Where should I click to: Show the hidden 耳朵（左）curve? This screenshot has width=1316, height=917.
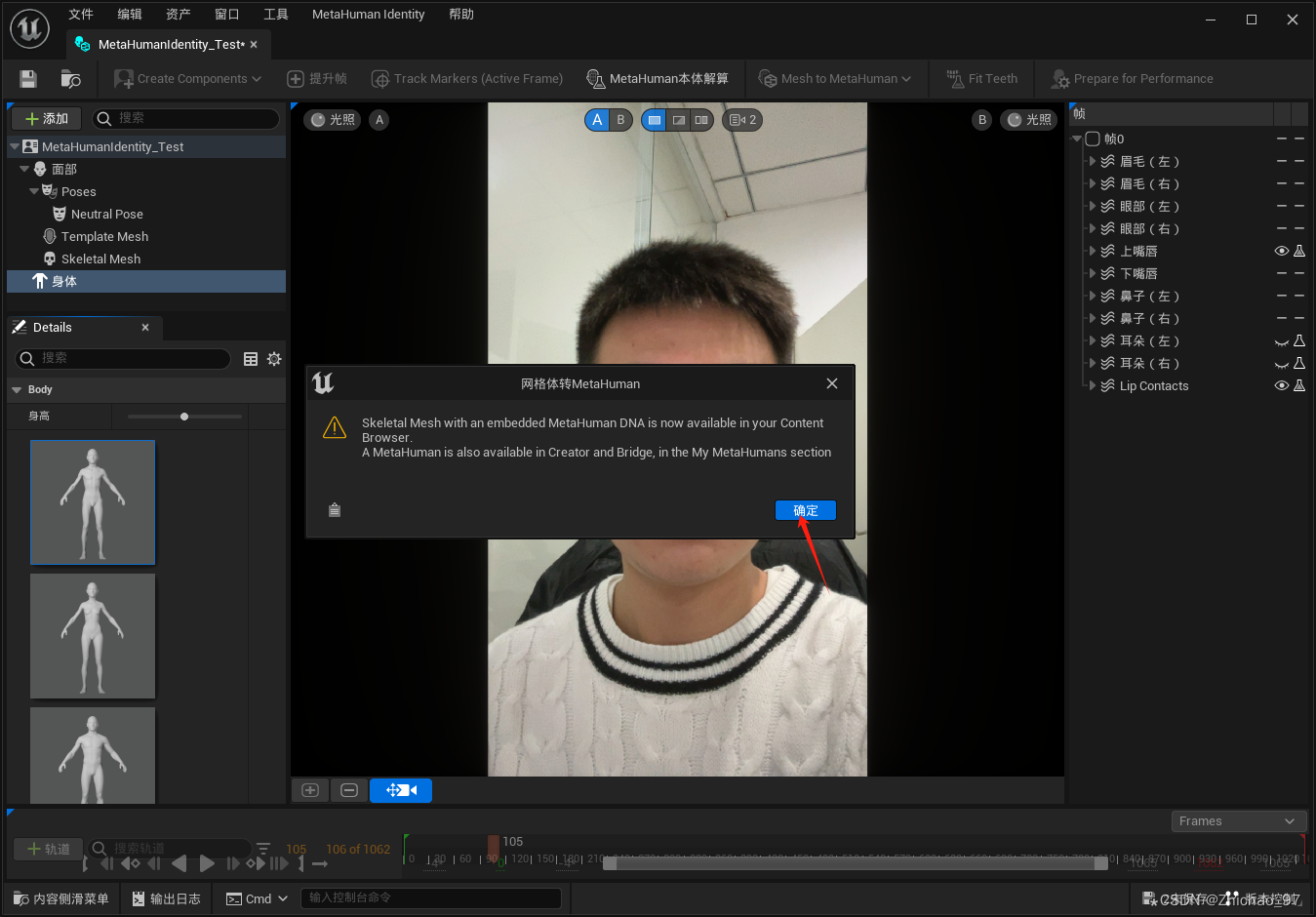click(x=1282, y=341)
